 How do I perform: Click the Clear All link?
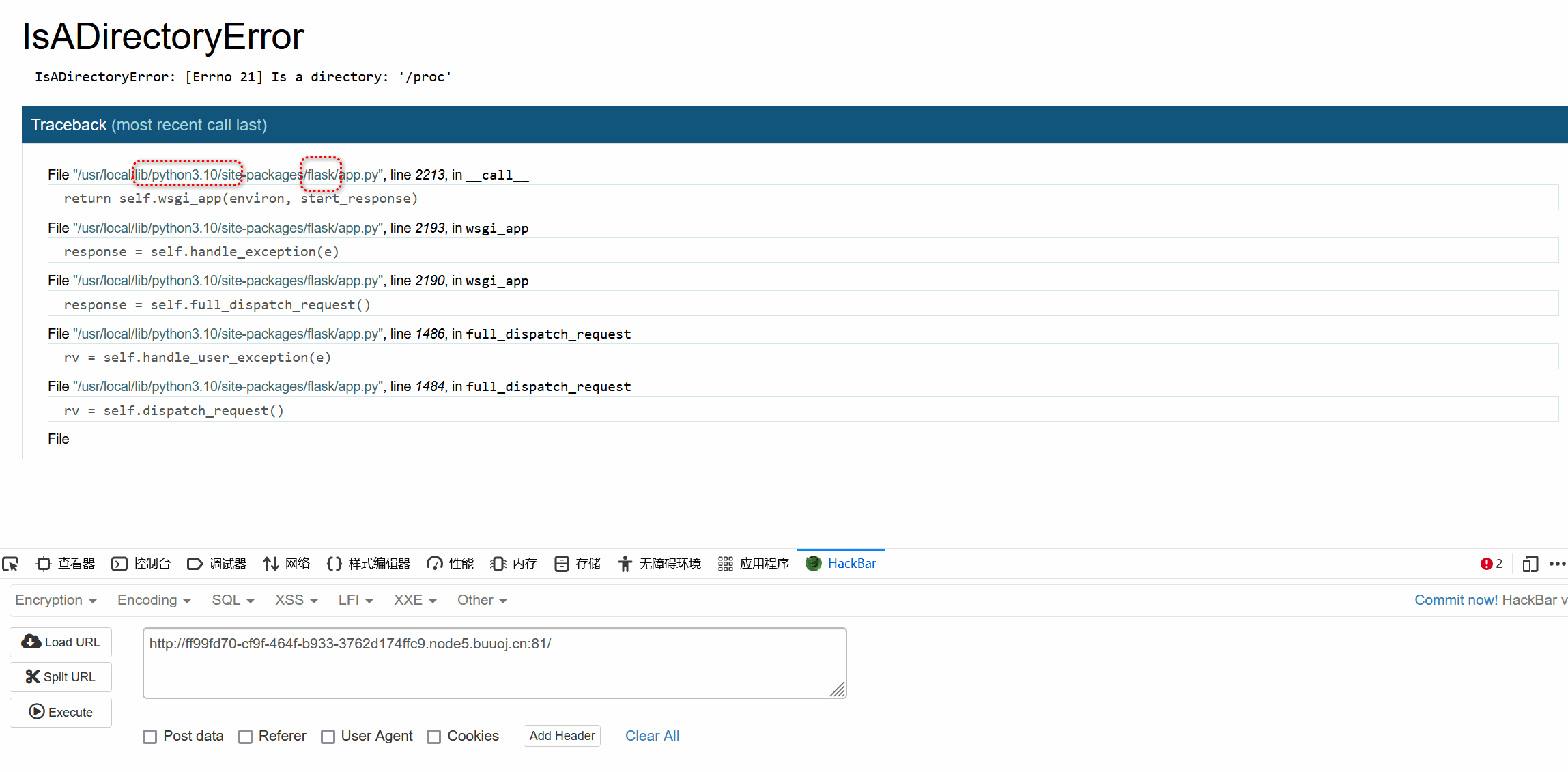(652, 736)
